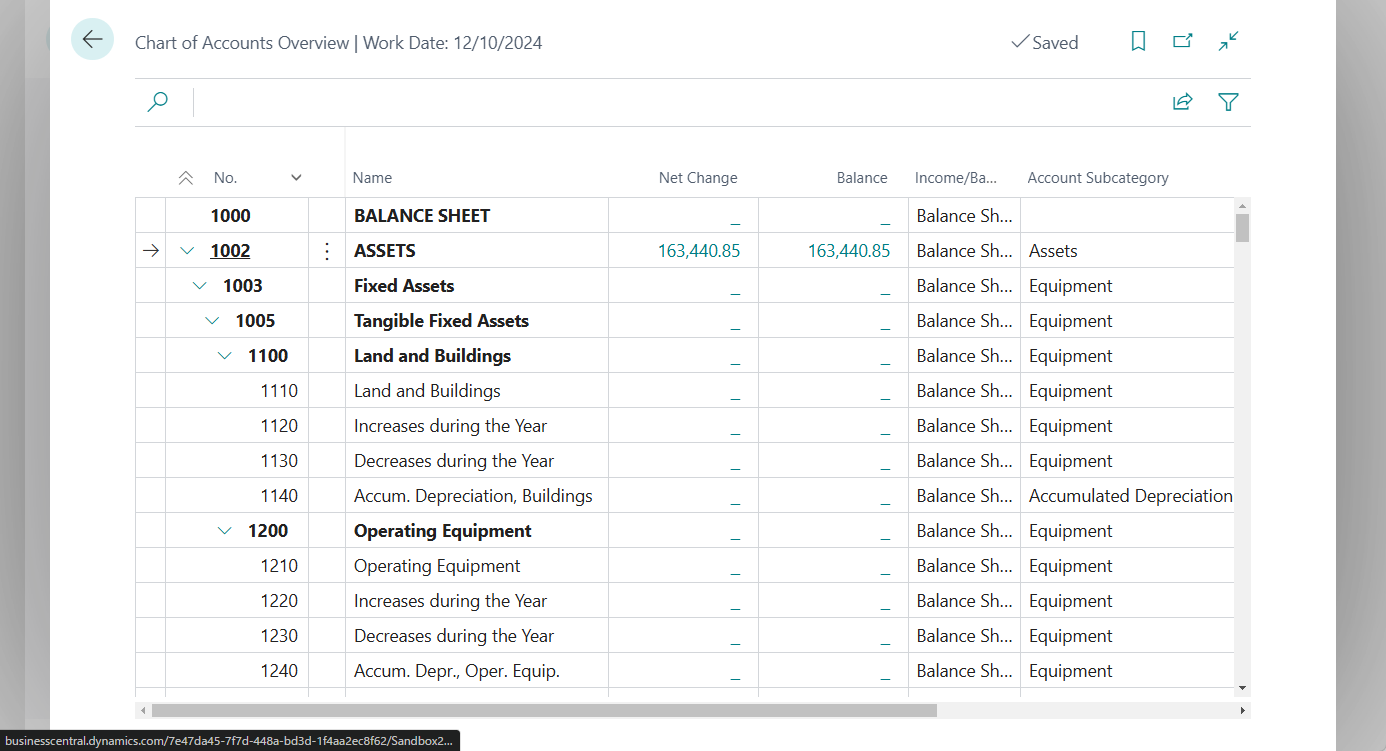Open the filter pane icon
Screen dimensions: 1386x751
1228,101
